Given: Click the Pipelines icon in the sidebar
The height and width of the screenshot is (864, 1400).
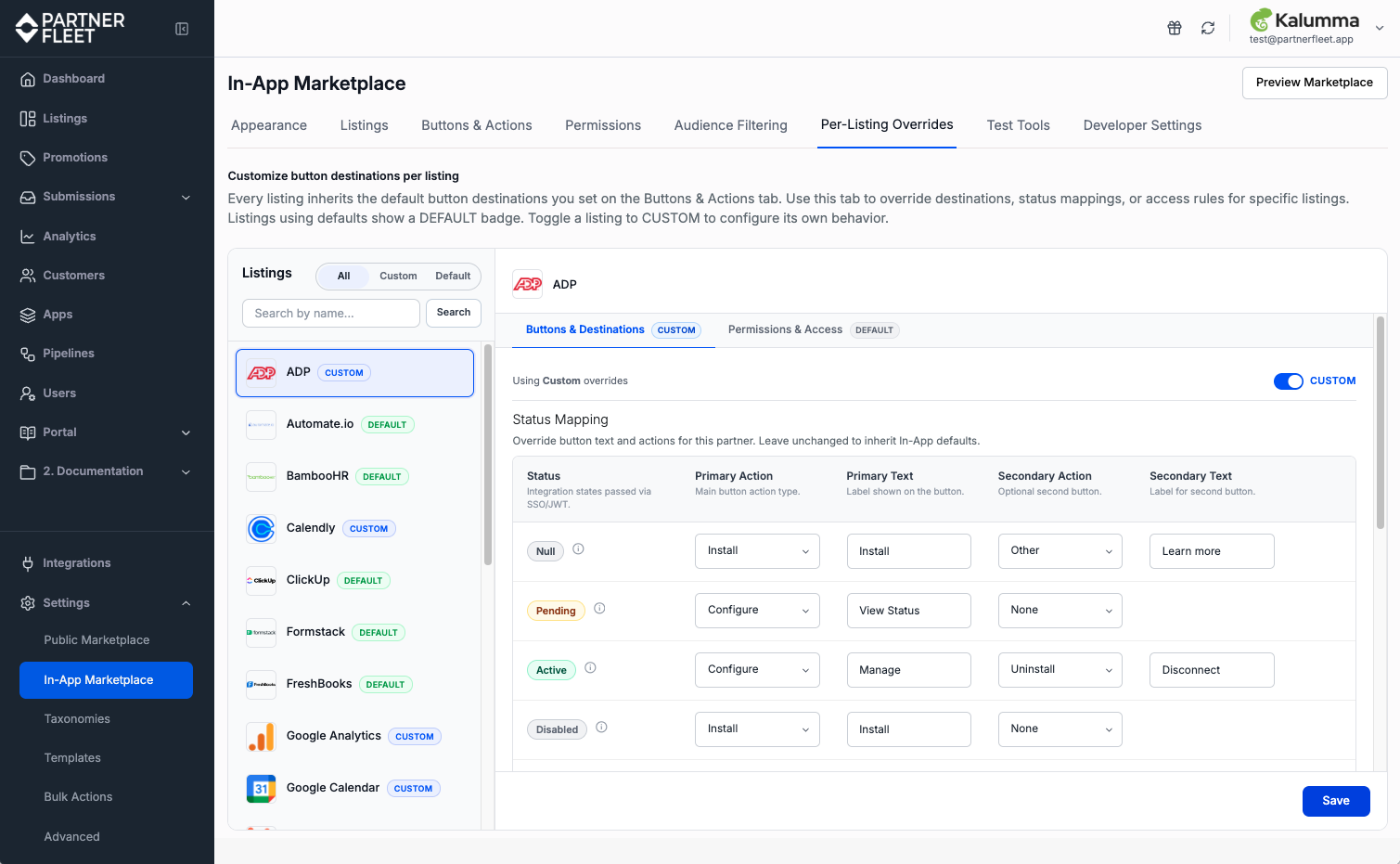Looking at the screenshot, I should 28,354.
